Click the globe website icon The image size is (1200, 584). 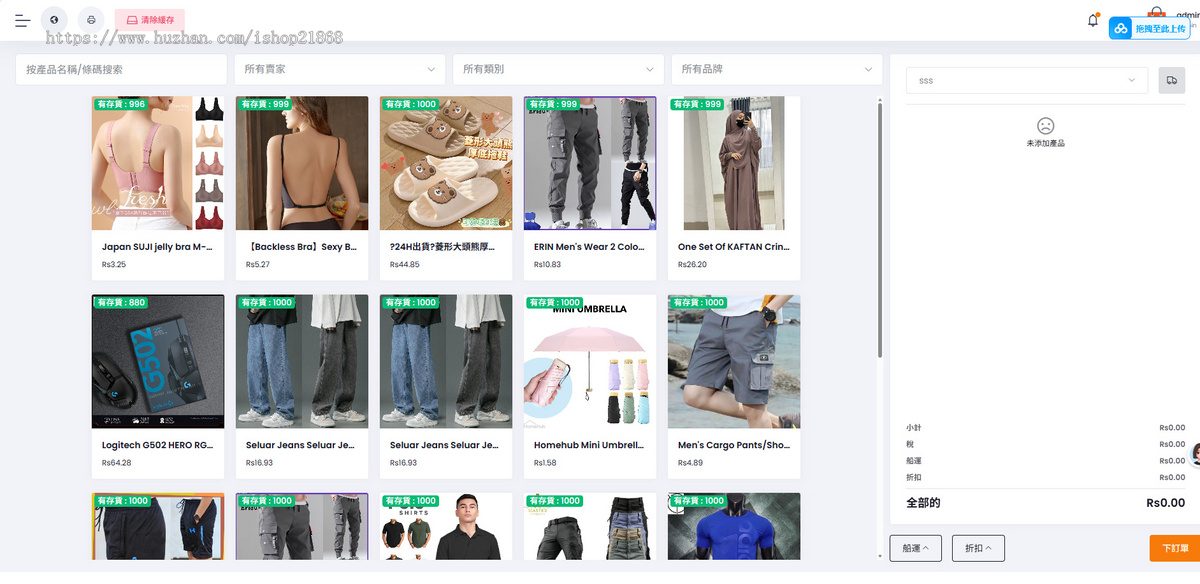coord(54,20)
